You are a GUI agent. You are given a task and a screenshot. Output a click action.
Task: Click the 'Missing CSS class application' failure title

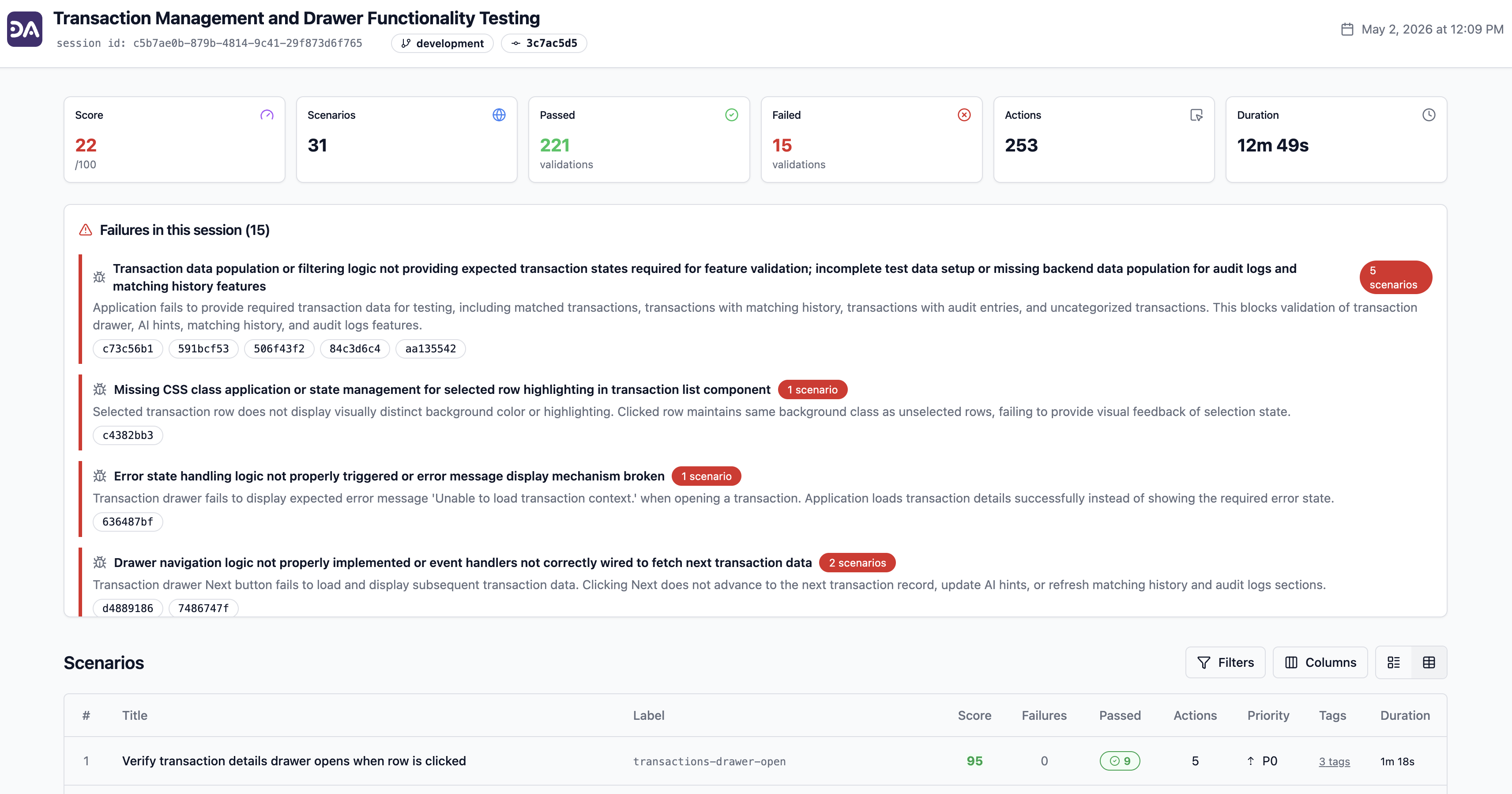coord(442,390)
